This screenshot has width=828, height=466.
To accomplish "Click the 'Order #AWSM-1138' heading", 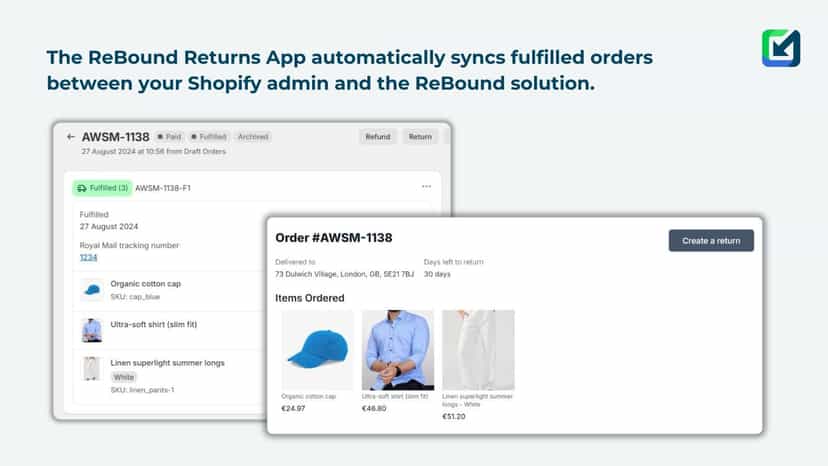I will 334,238.
